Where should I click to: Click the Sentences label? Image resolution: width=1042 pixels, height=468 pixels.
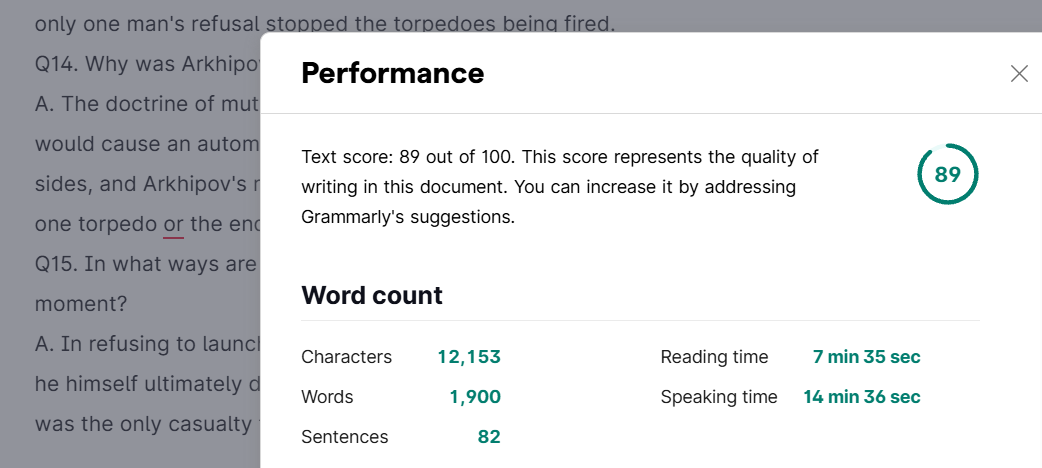tap(345, 437)
